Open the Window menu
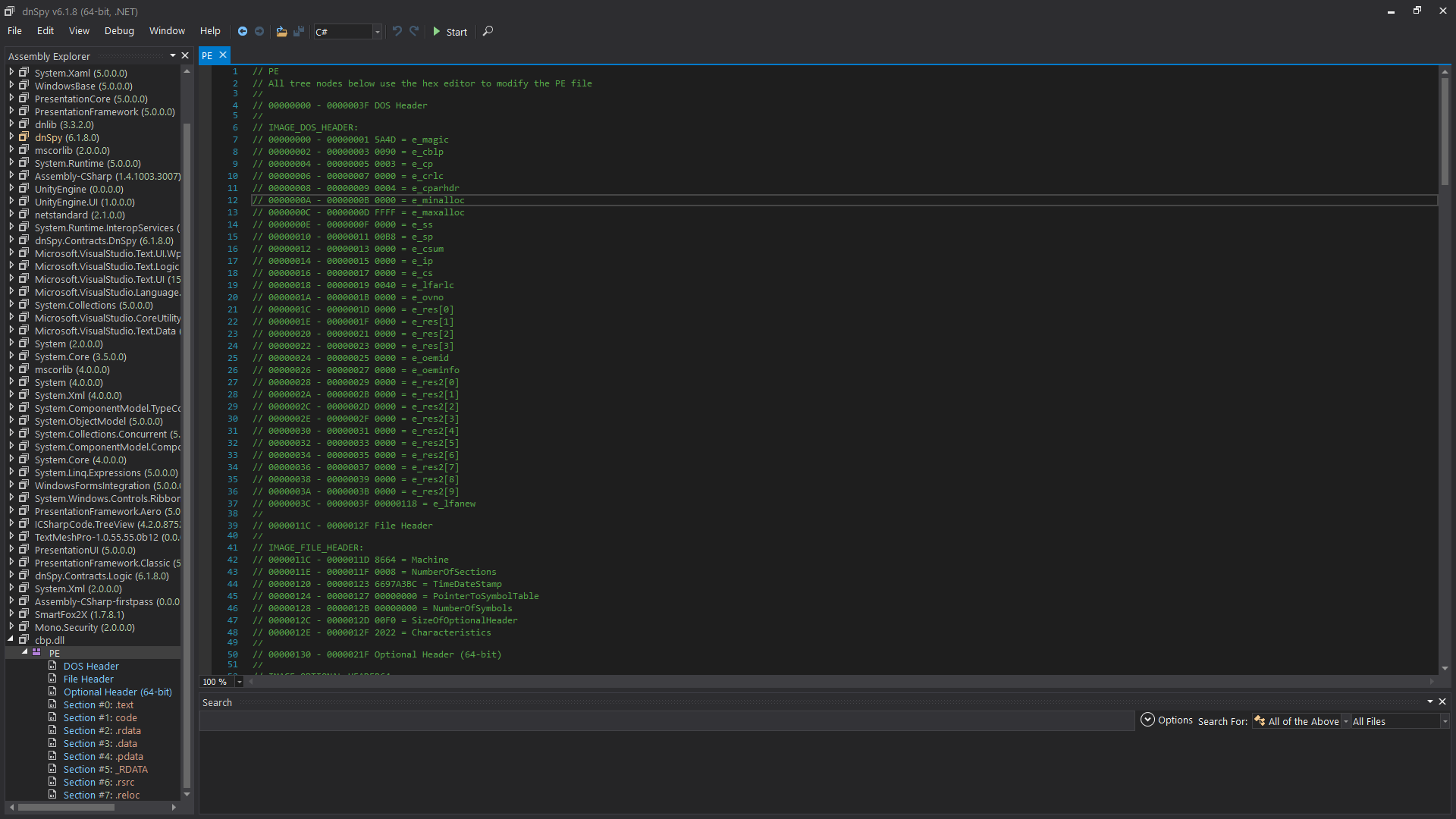Viewport: 1456px width, 819px height. tap(167, 31)
